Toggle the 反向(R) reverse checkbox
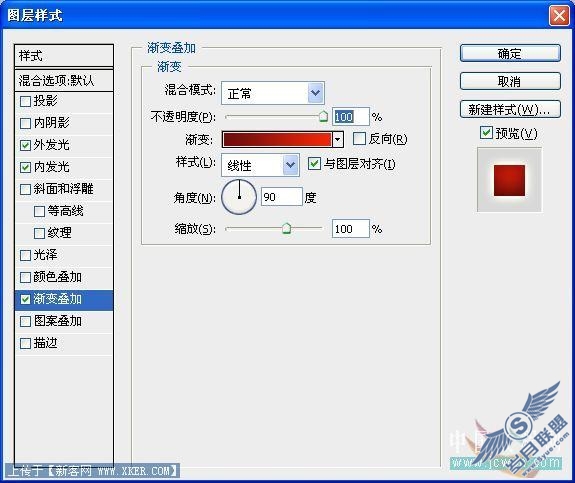 coord(359,139)
